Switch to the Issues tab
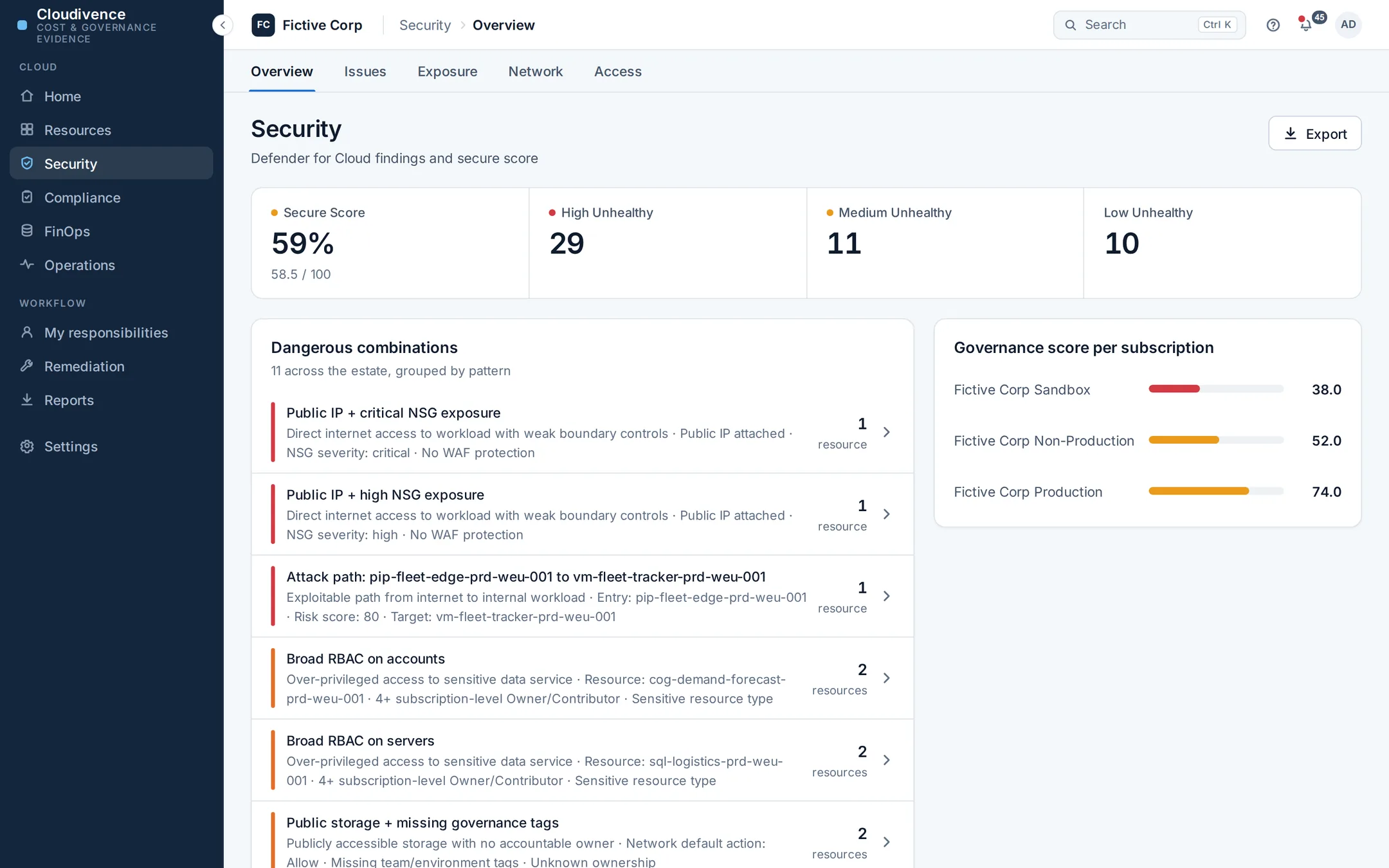This screenshot has width=1389, height=868. (x=365, y=71)
